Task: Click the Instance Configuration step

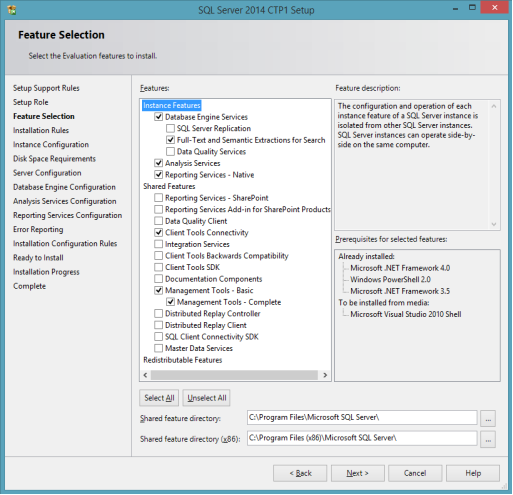Action: click(51, 145)
